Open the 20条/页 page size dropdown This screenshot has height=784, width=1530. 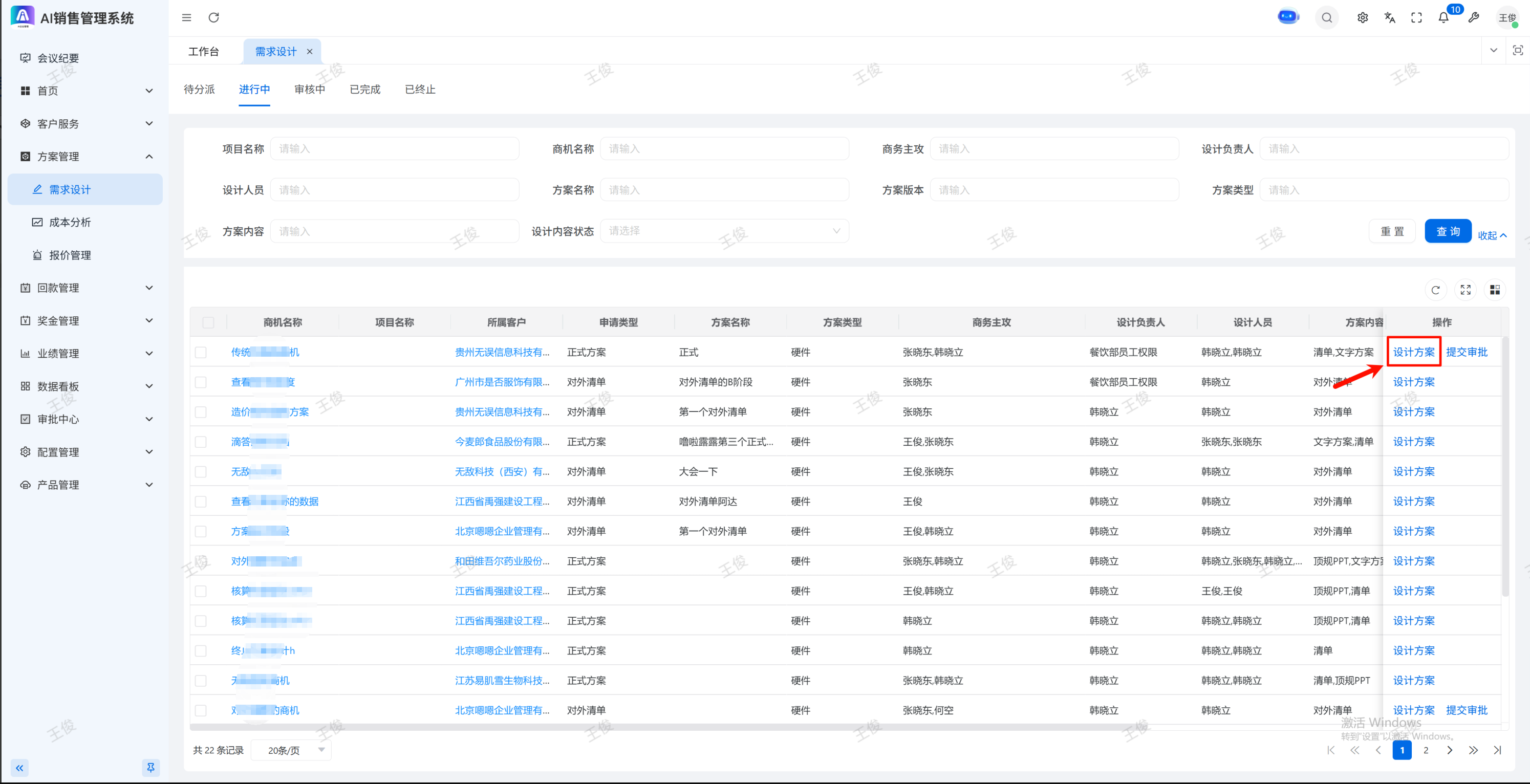click(x=291, y=750)
